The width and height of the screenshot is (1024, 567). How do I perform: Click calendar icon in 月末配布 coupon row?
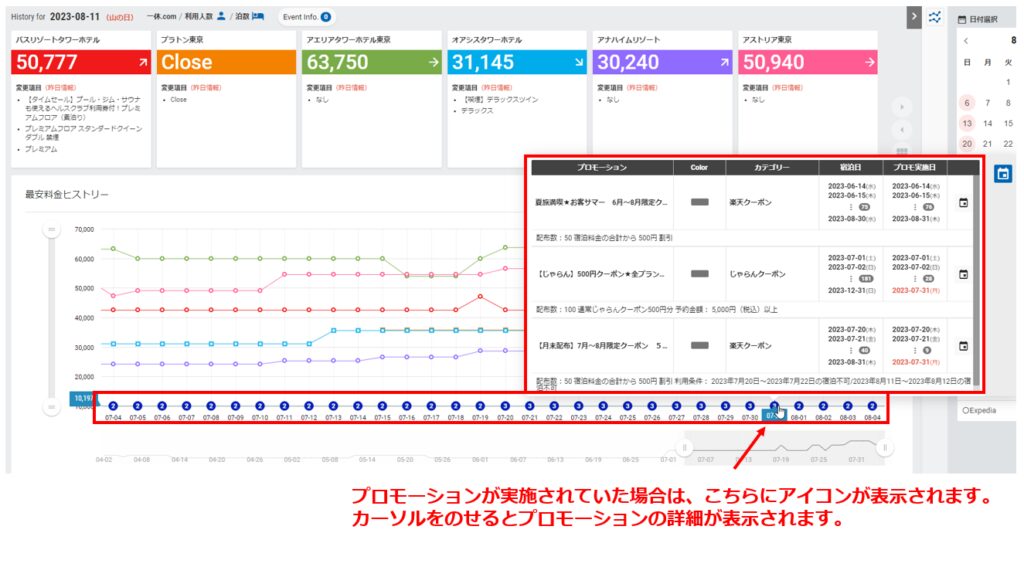point(963,346)
